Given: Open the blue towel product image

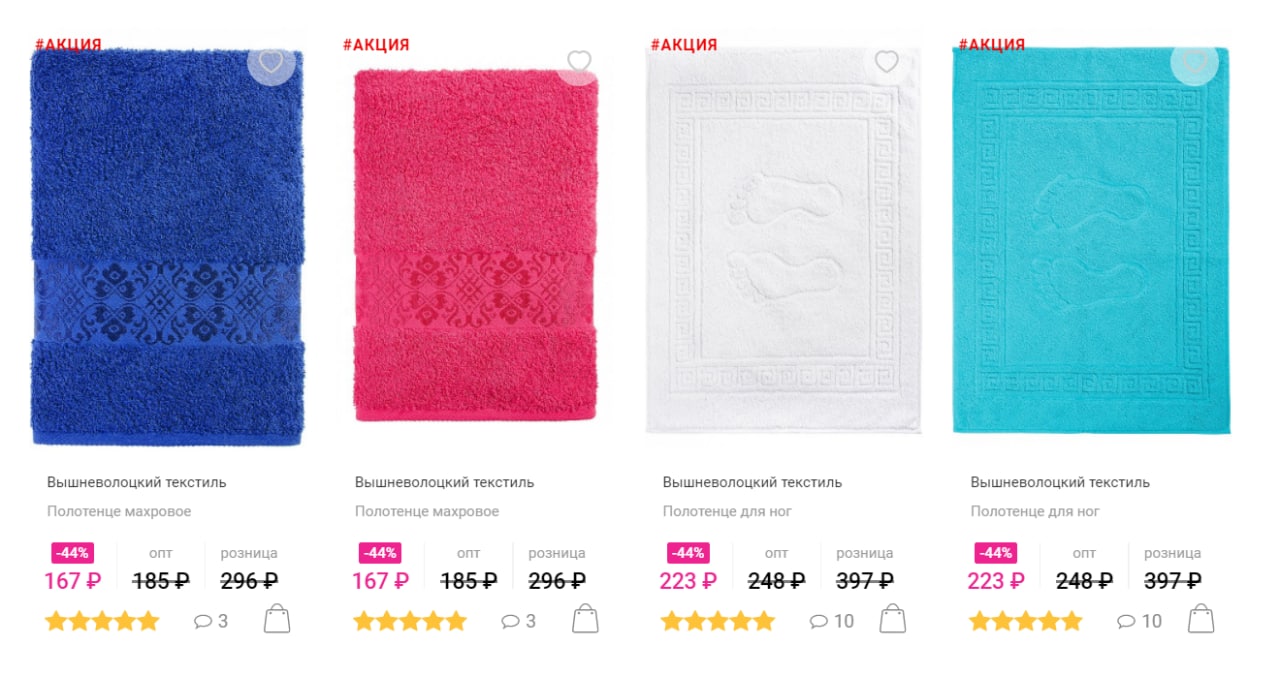Looking at the screenshot, I should (168, 247).
